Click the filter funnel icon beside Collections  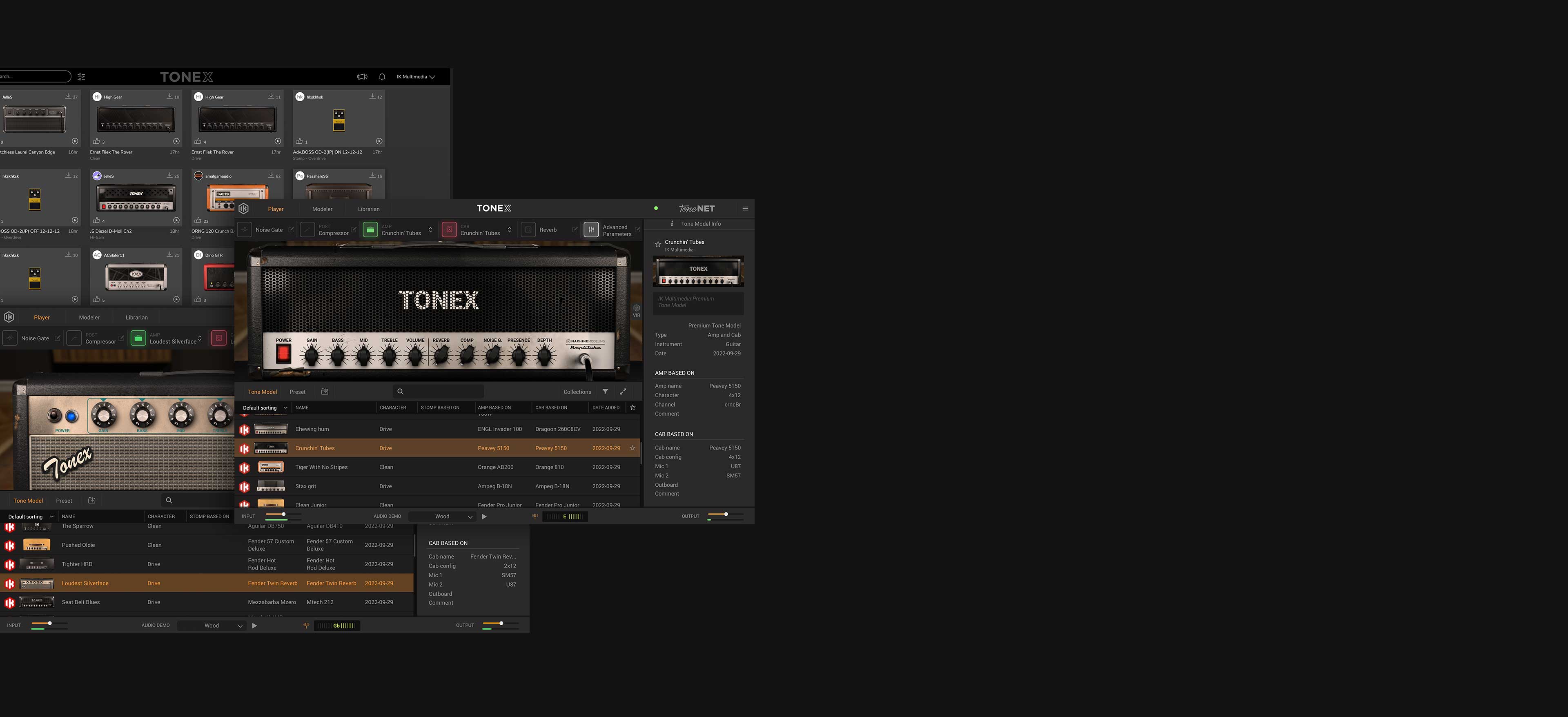click(605, 392)
